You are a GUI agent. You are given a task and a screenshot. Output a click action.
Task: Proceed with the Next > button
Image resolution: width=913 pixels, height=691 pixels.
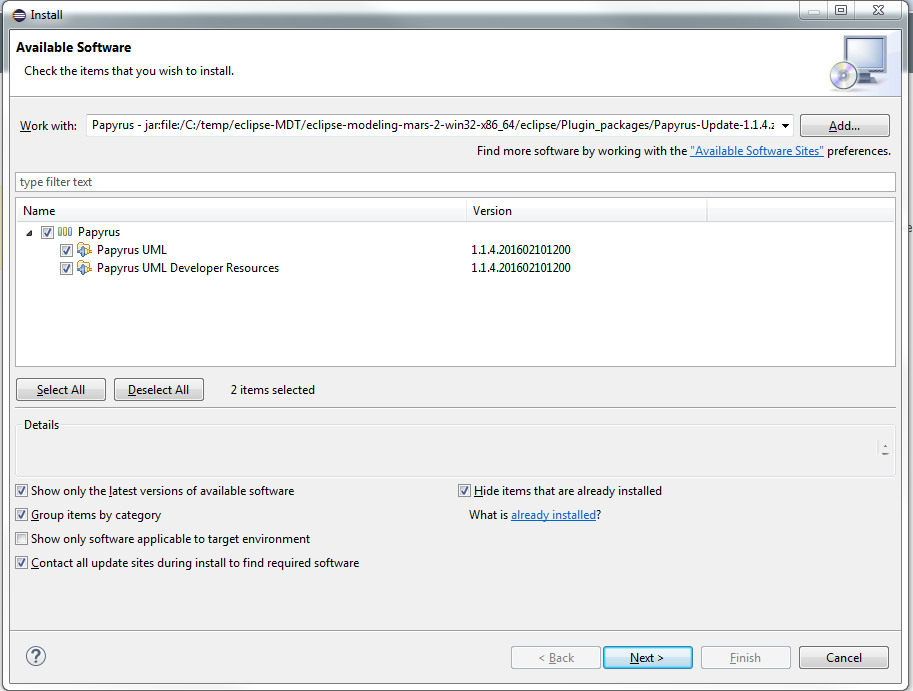click(647, 657)
